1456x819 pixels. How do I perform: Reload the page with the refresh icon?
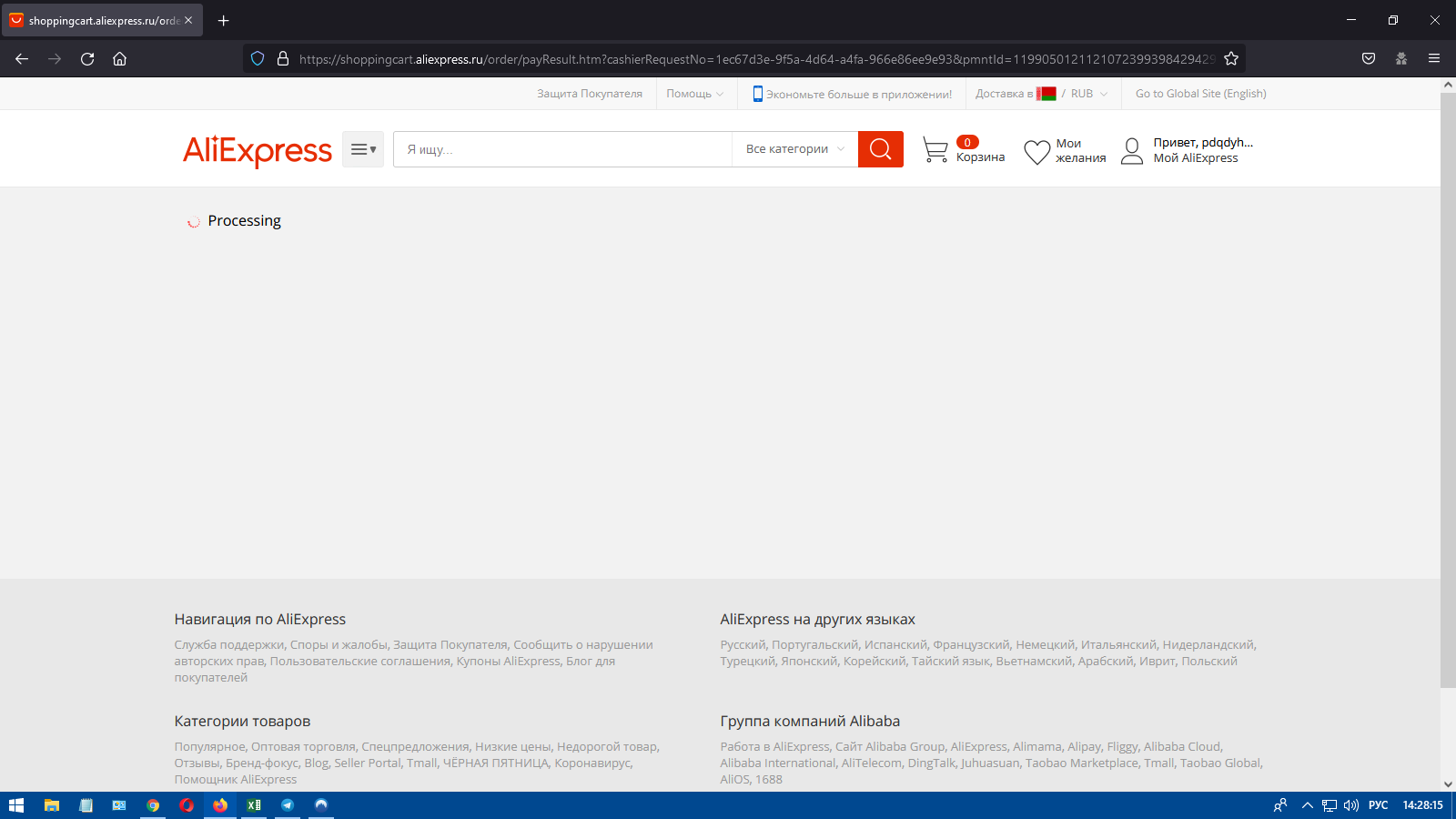coord(87,59)
